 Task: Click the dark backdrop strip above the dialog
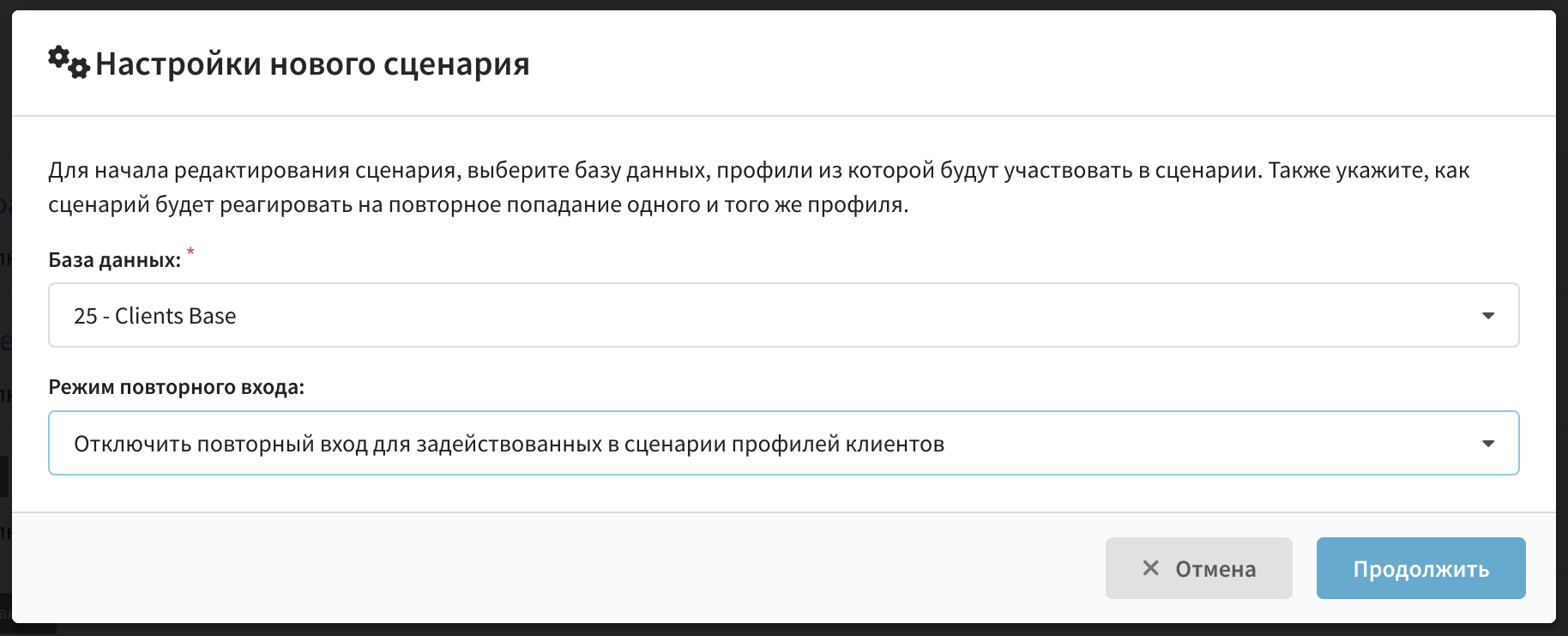[784, 4]
